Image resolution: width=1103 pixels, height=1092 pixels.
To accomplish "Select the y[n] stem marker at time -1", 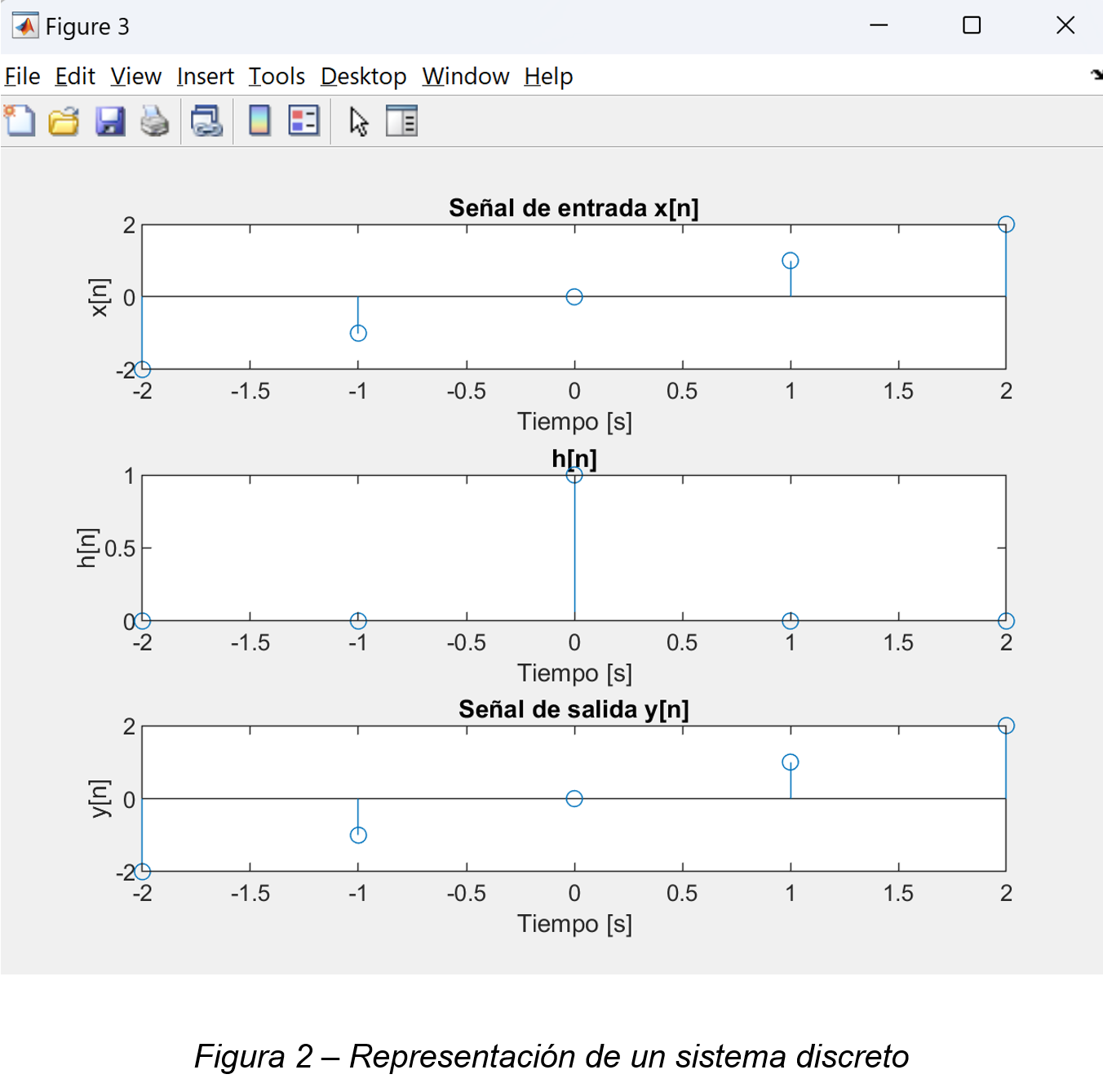I will coord(358,835).
